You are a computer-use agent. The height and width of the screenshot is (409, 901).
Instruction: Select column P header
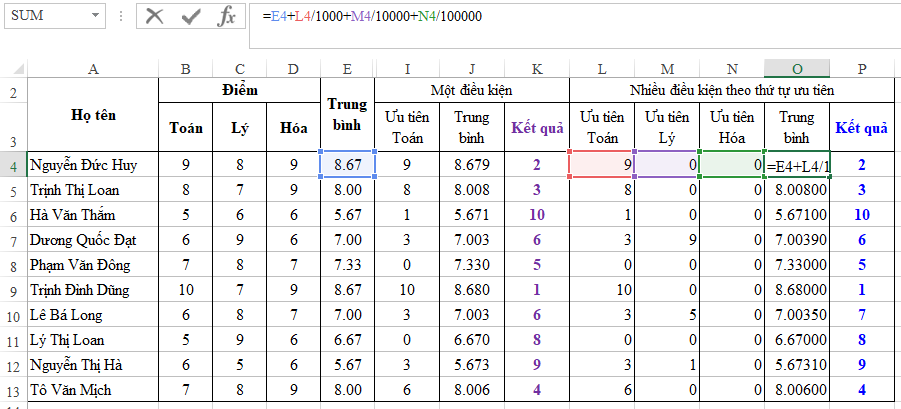(x=862, y=68)
